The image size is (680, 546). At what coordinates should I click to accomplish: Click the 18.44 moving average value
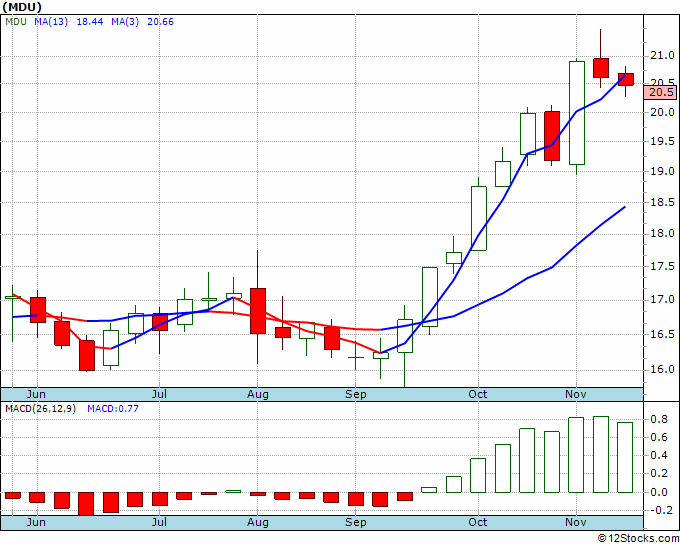pyautogui.click(x=90, y=22)
